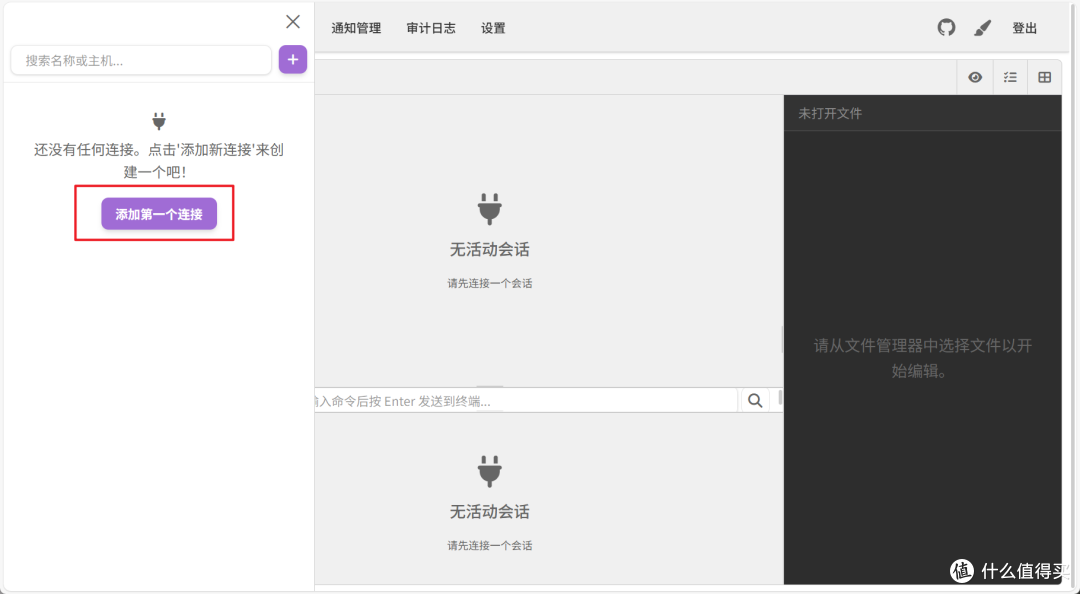Screen dimensions: 1080x594
Task: Open the GitHub repository icon
Action: [x=946, y=28]
